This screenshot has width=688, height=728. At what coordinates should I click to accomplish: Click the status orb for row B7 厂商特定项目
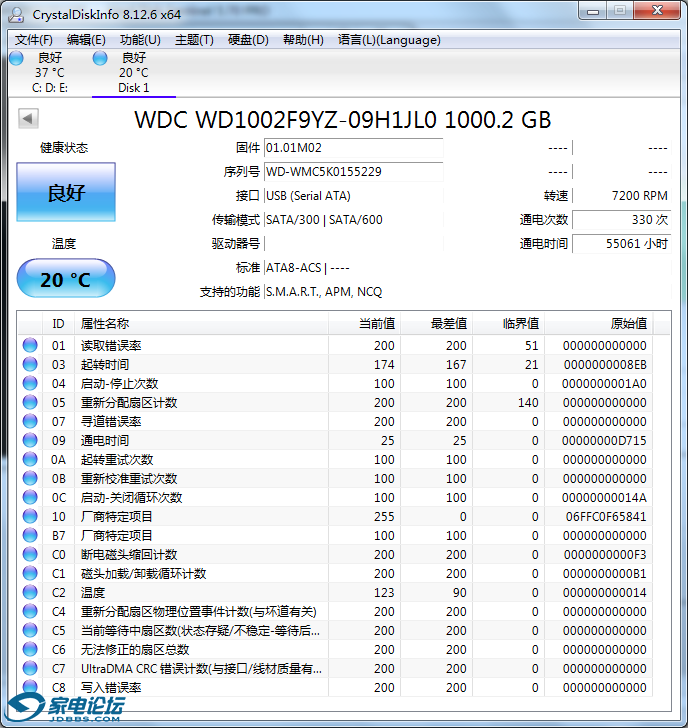coord(30,535)
